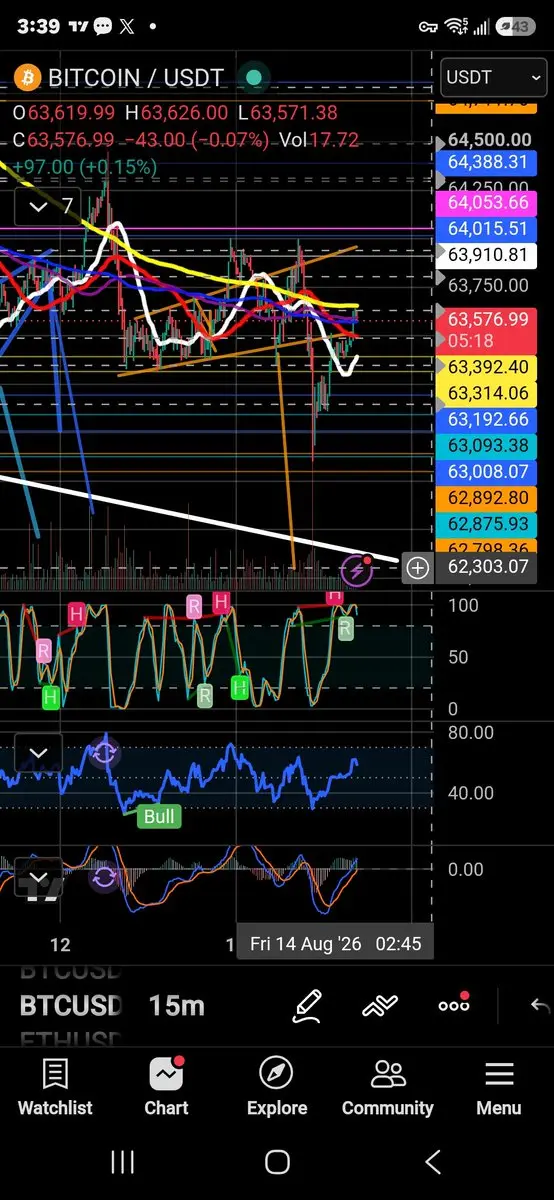Viewport: 554px width, 1200px height.
Task: Open the USDT currency dropdown
Action: 479,77
